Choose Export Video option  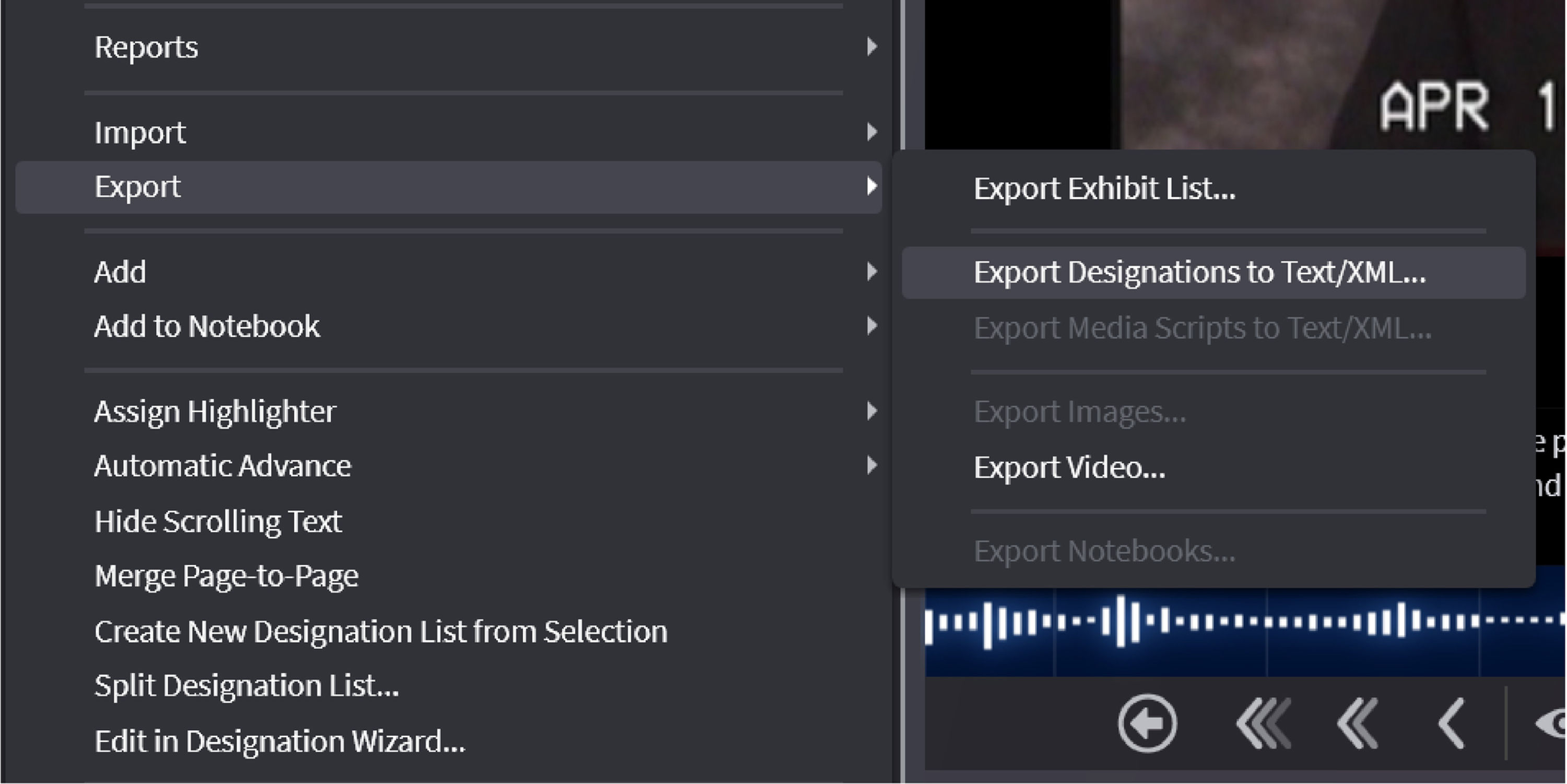(1069, 468)
